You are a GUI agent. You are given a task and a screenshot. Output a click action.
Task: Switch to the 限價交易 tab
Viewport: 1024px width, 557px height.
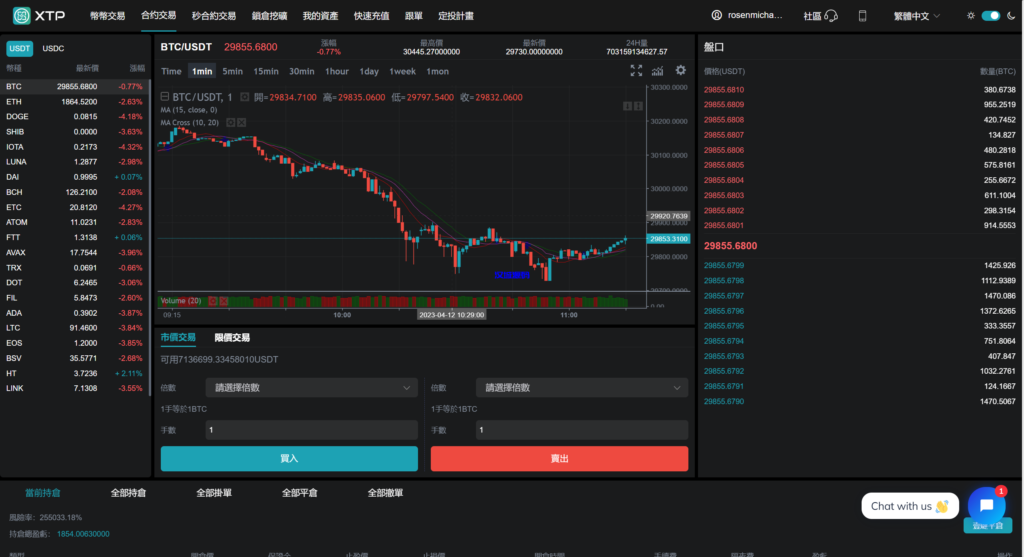[x=232, y=338]
